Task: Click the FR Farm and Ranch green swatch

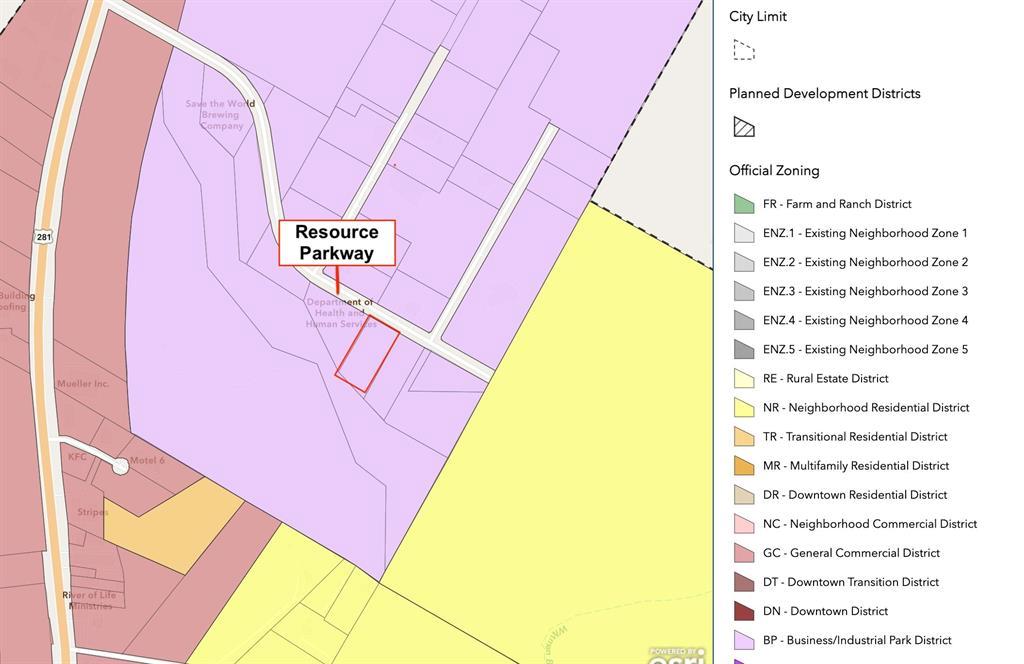Action: pos(743,204)
